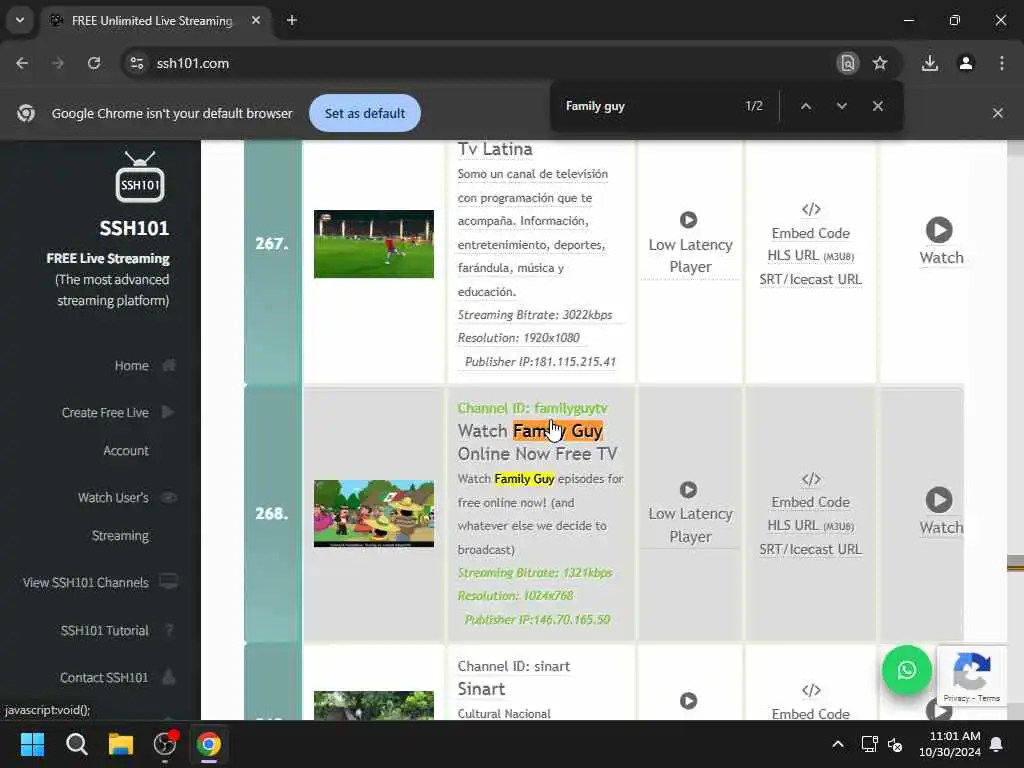
Task: Show hidden system tray icons
Action: (x=838, y=744)
